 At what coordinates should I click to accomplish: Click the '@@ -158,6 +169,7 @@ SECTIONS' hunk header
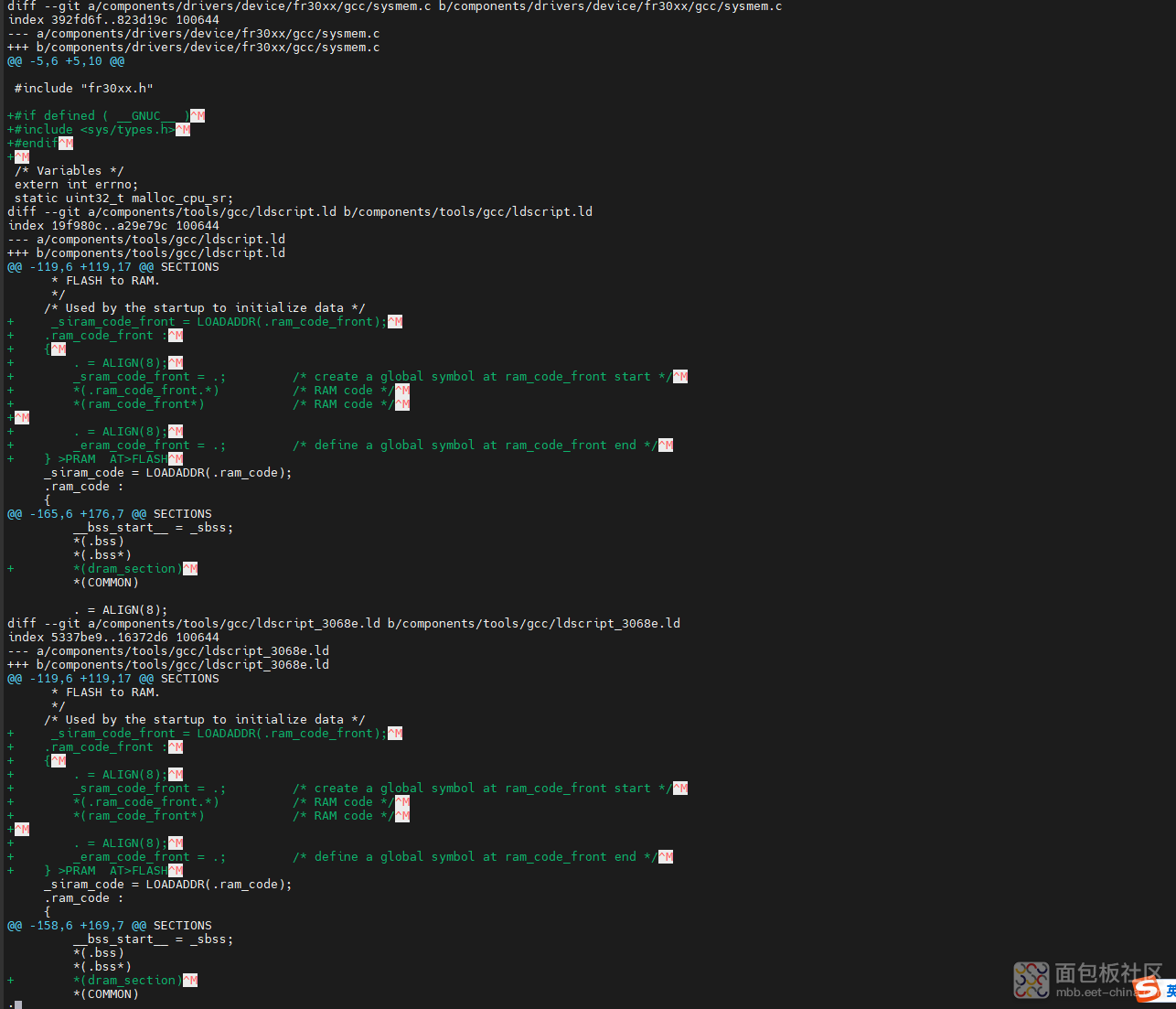click(110, 925)
